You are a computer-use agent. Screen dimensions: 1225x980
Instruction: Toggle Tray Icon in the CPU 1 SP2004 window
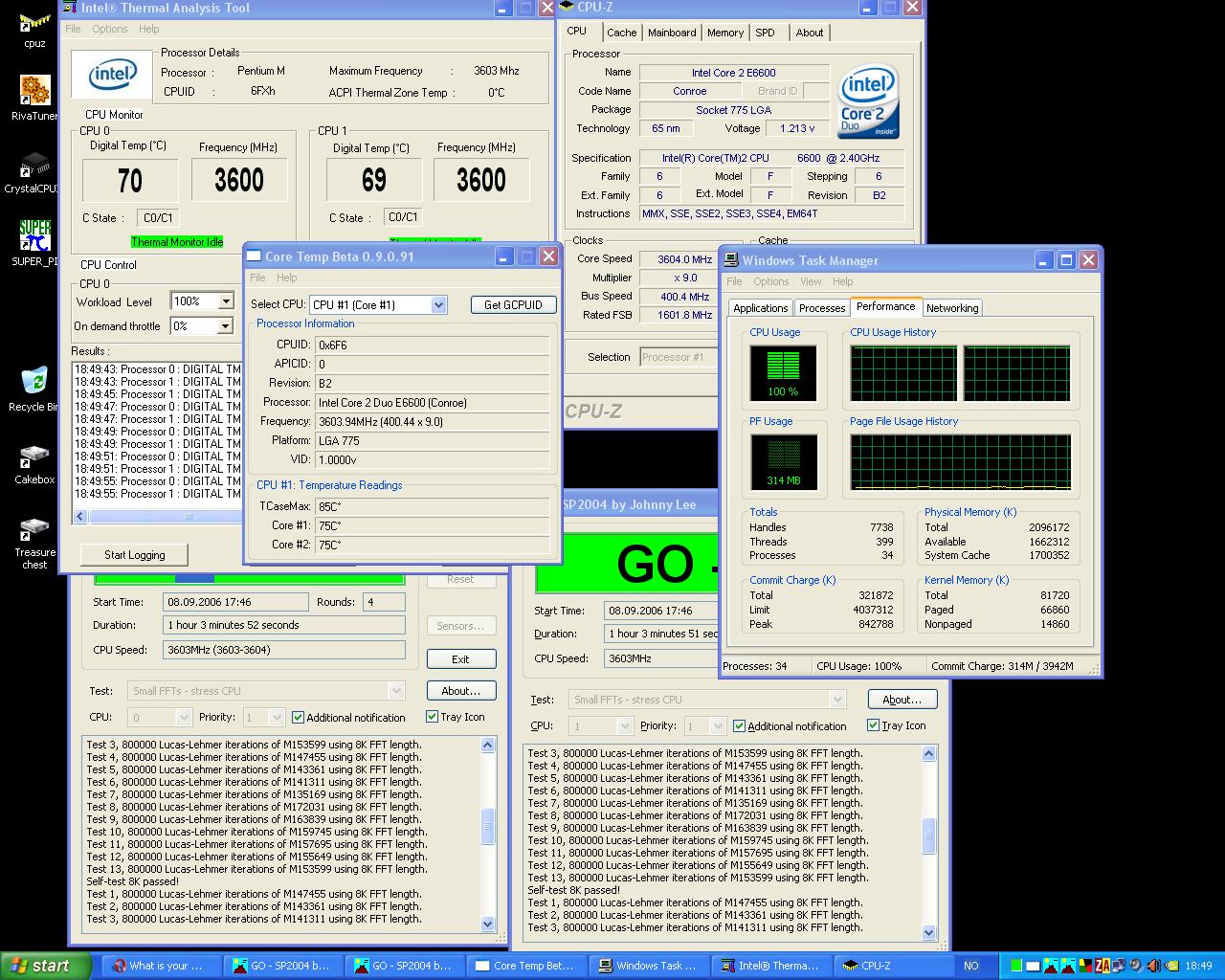point(897,724)
